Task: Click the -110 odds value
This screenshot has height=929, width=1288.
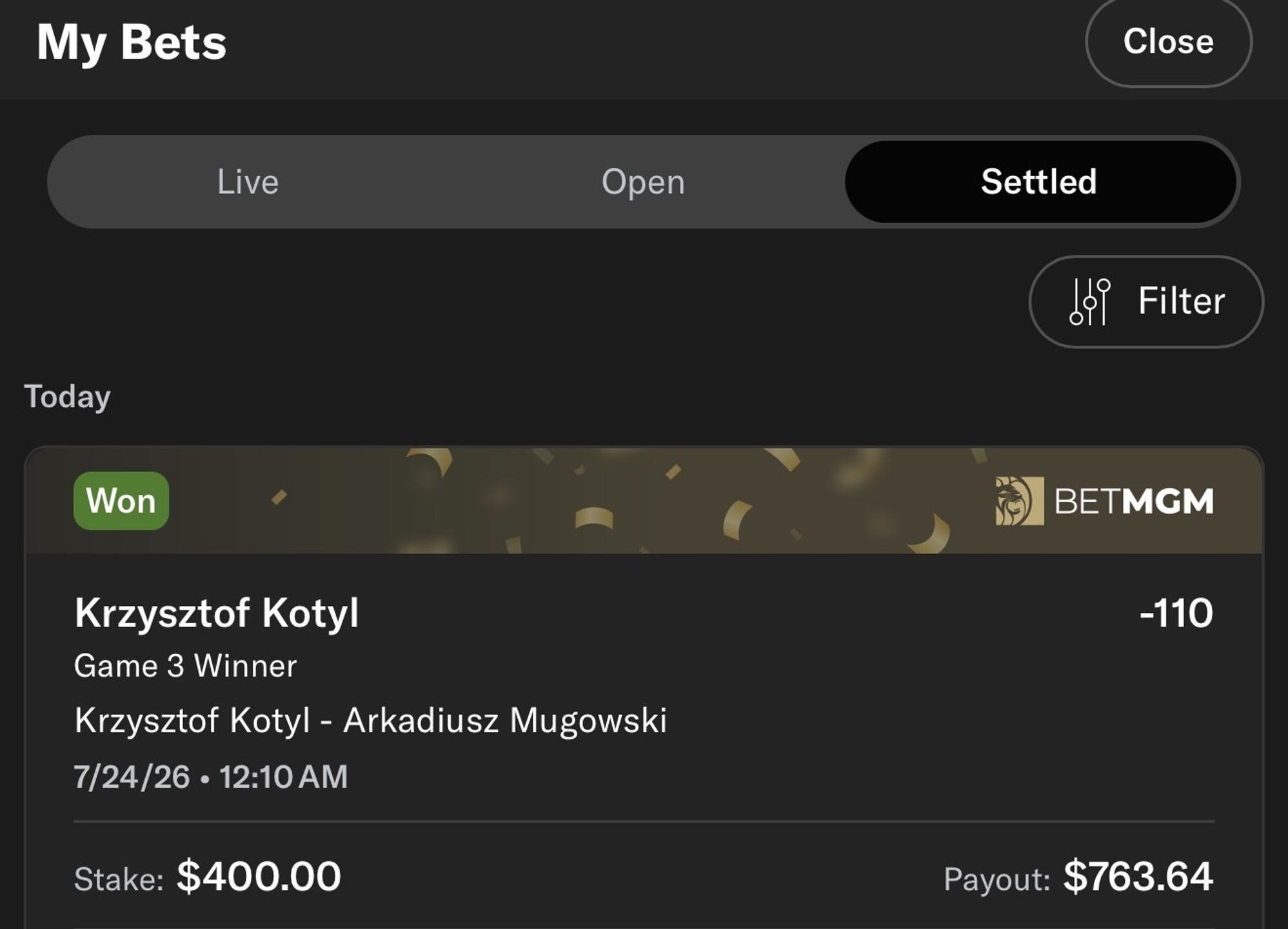Action: (1176, 613)
